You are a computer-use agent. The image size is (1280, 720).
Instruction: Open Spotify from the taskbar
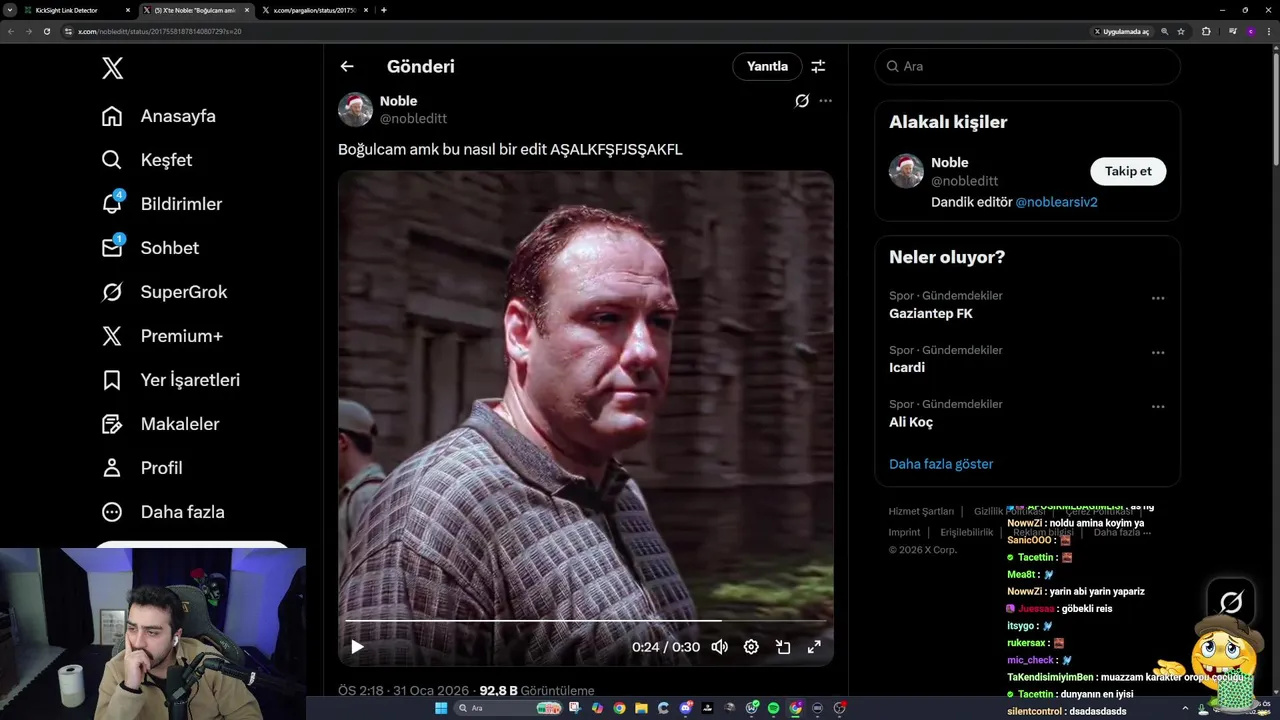[x=774, y=708]
